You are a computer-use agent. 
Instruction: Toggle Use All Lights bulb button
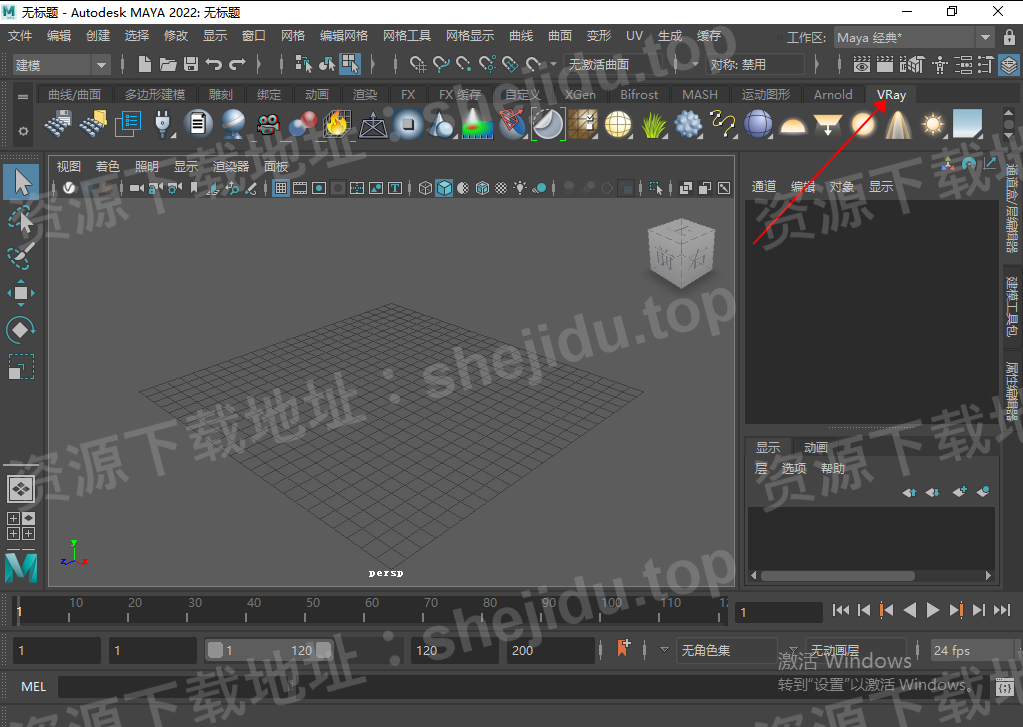520,188
